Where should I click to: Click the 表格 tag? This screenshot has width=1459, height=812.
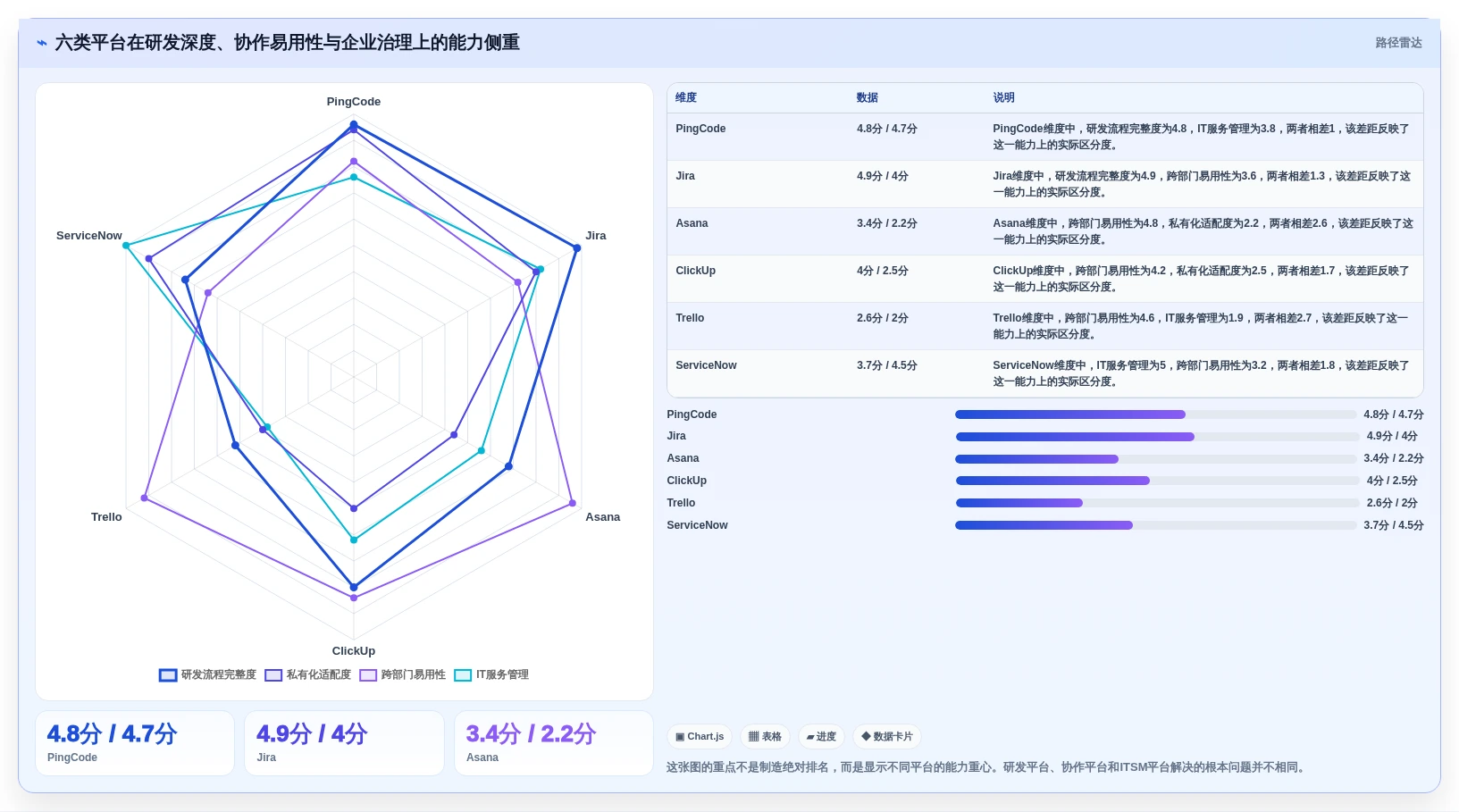[x=765, y=737]
